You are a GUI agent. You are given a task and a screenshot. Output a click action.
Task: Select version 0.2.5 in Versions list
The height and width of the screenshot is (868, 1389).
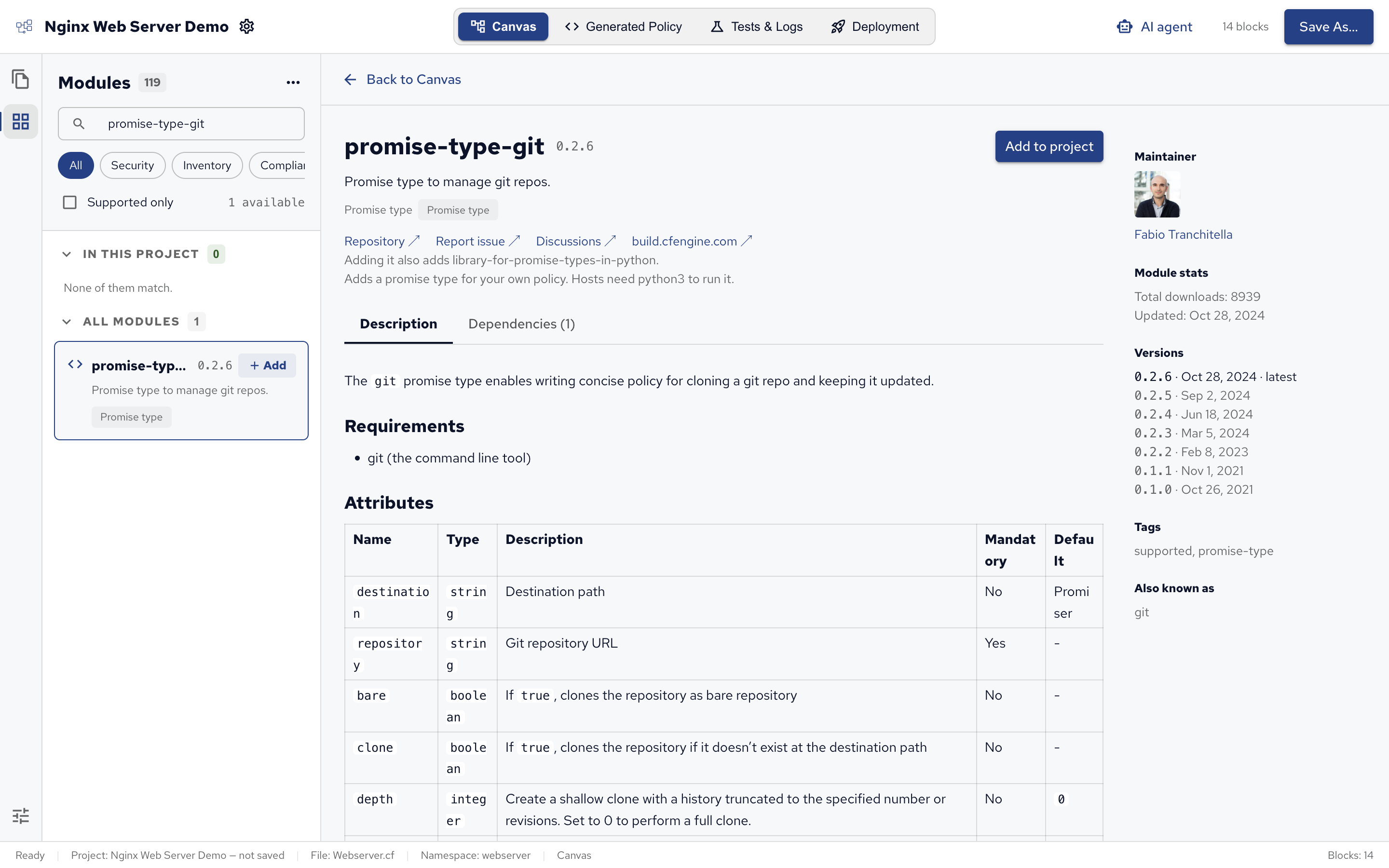pyautogui.click(x=1192, y=395)
